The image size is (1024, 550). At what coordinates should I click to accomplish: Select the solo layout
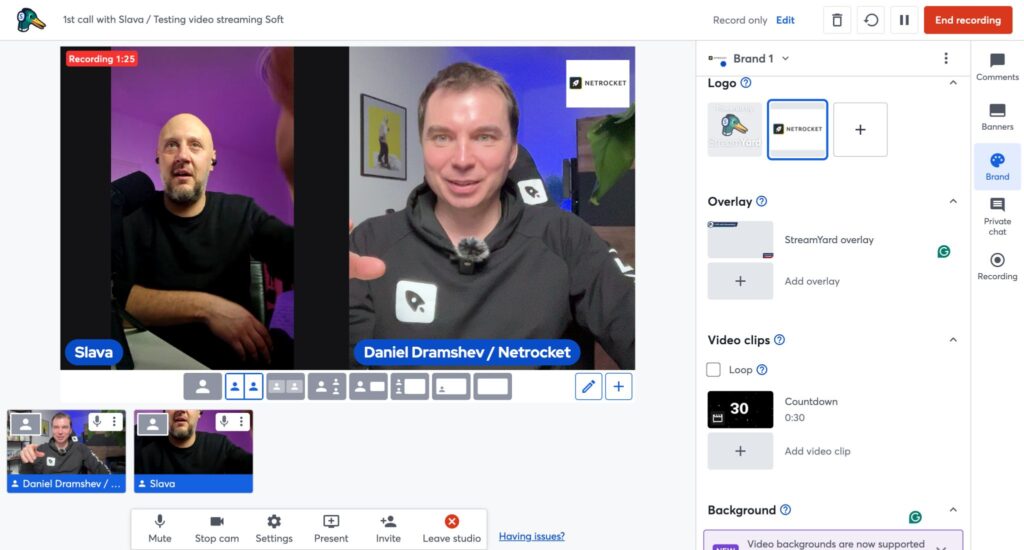click(x=202, y=387)
